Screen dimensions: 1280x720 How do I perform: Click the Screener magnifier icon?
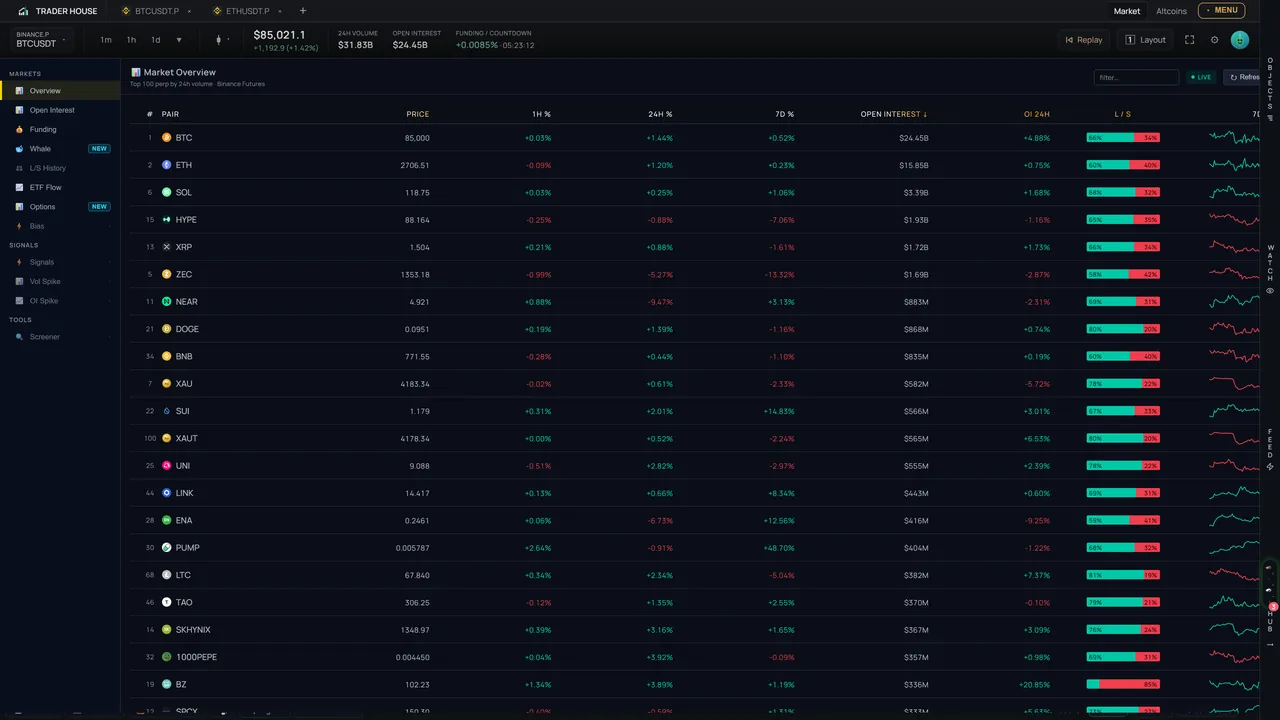pyautogui.click(x=19, y=337)
